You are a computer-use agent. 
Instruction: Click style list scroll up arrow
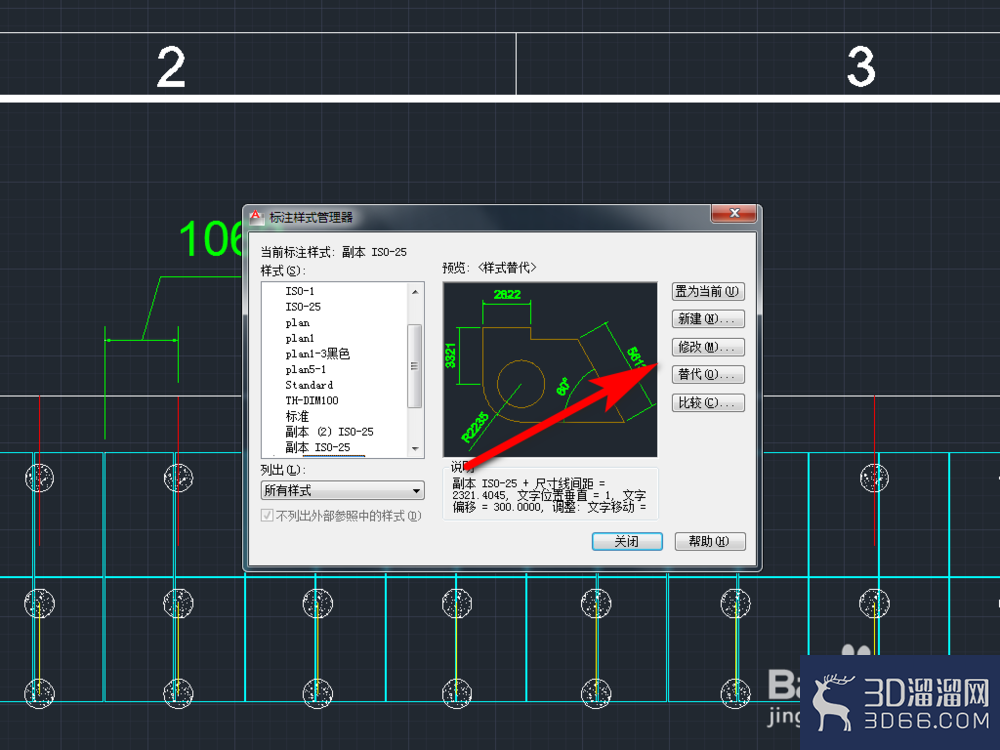415,291
